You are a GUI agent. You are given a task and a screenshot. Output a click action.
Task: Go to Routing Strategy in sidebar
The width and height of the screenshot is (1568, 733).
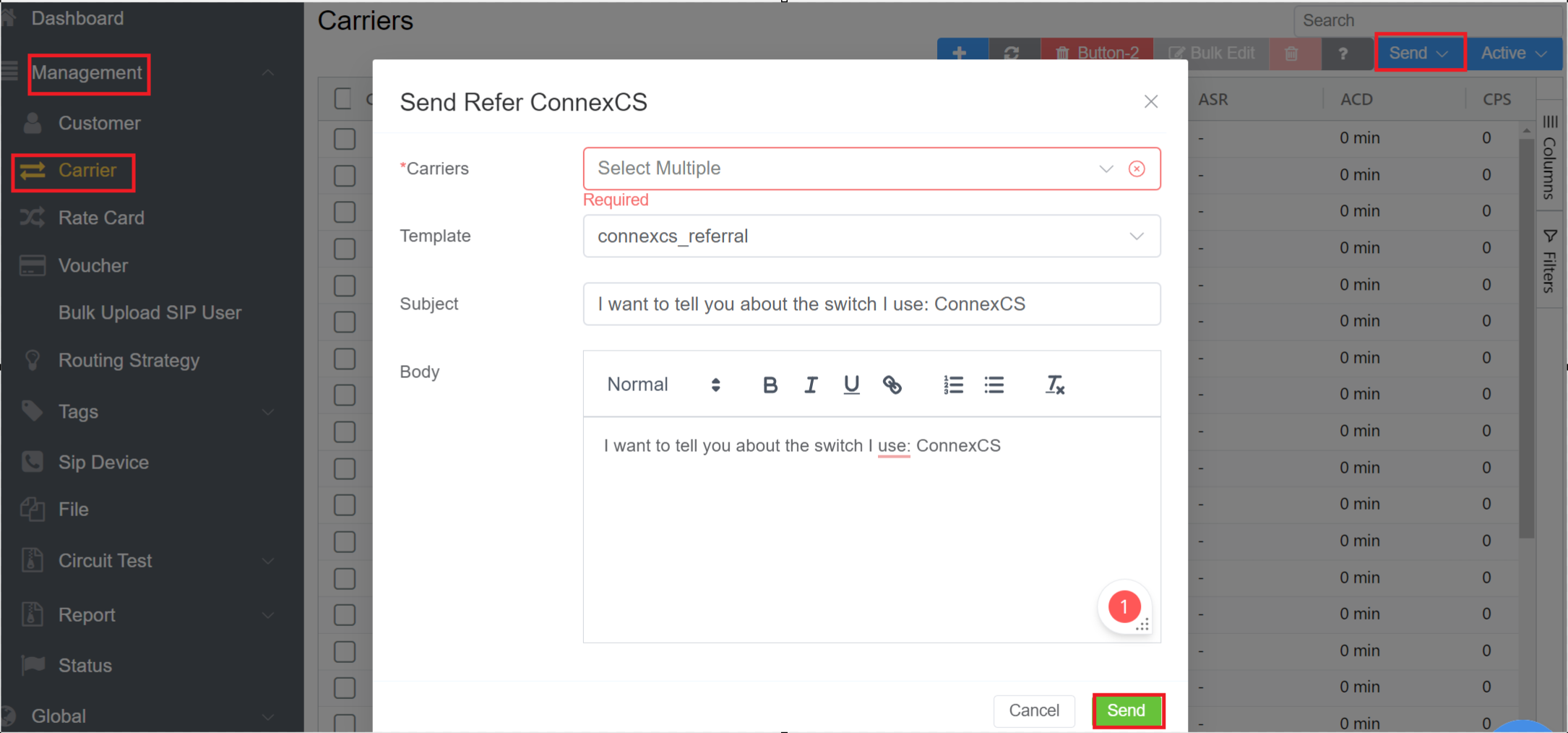tap(129, 361)
